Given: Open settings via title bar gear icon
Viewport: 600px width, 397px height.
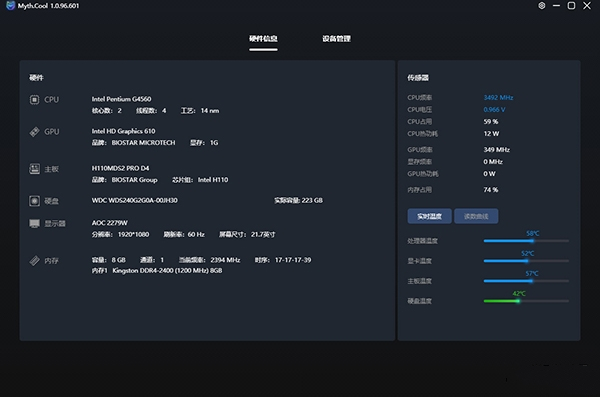Looking at the screenshot, I should coord(541,6).
